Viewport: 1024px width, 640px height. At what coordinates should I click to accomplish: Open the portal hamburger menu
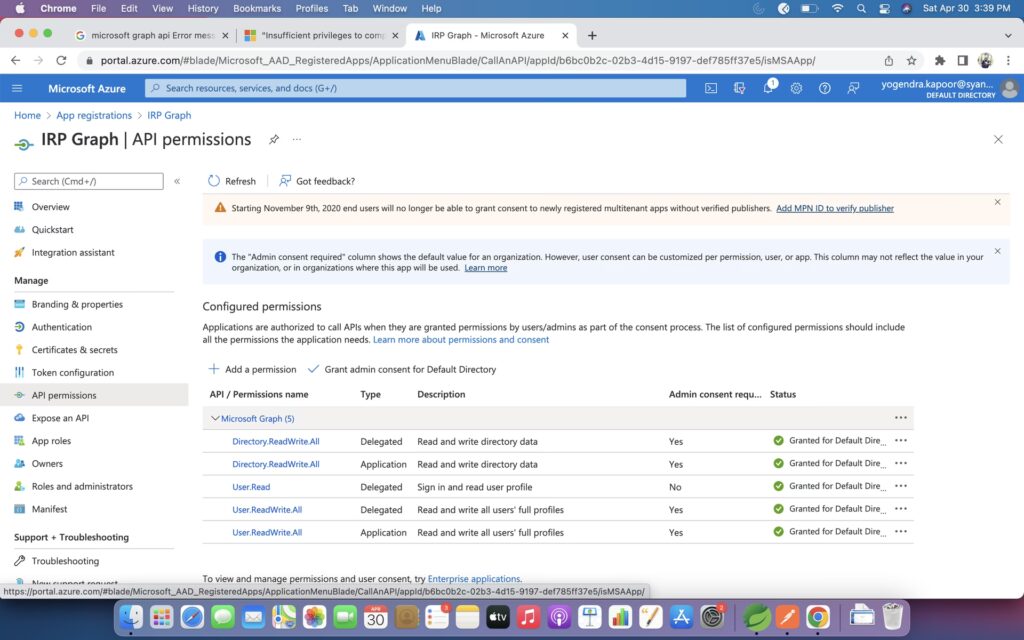pos(17,88)
